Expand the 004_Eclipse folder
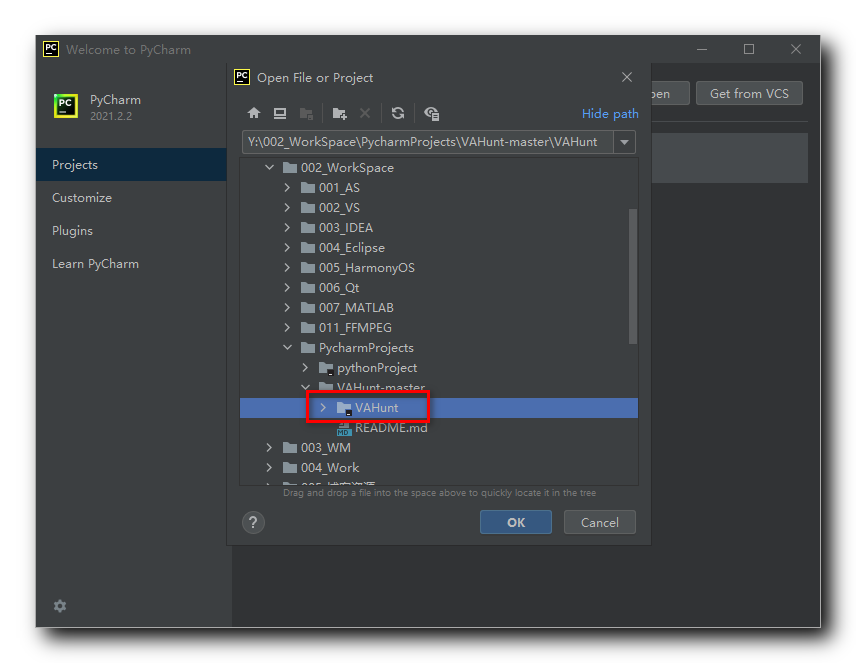Image resolution: width=856 pixels, height=663 pixels. pyautogui.click(x=287, y=247)
